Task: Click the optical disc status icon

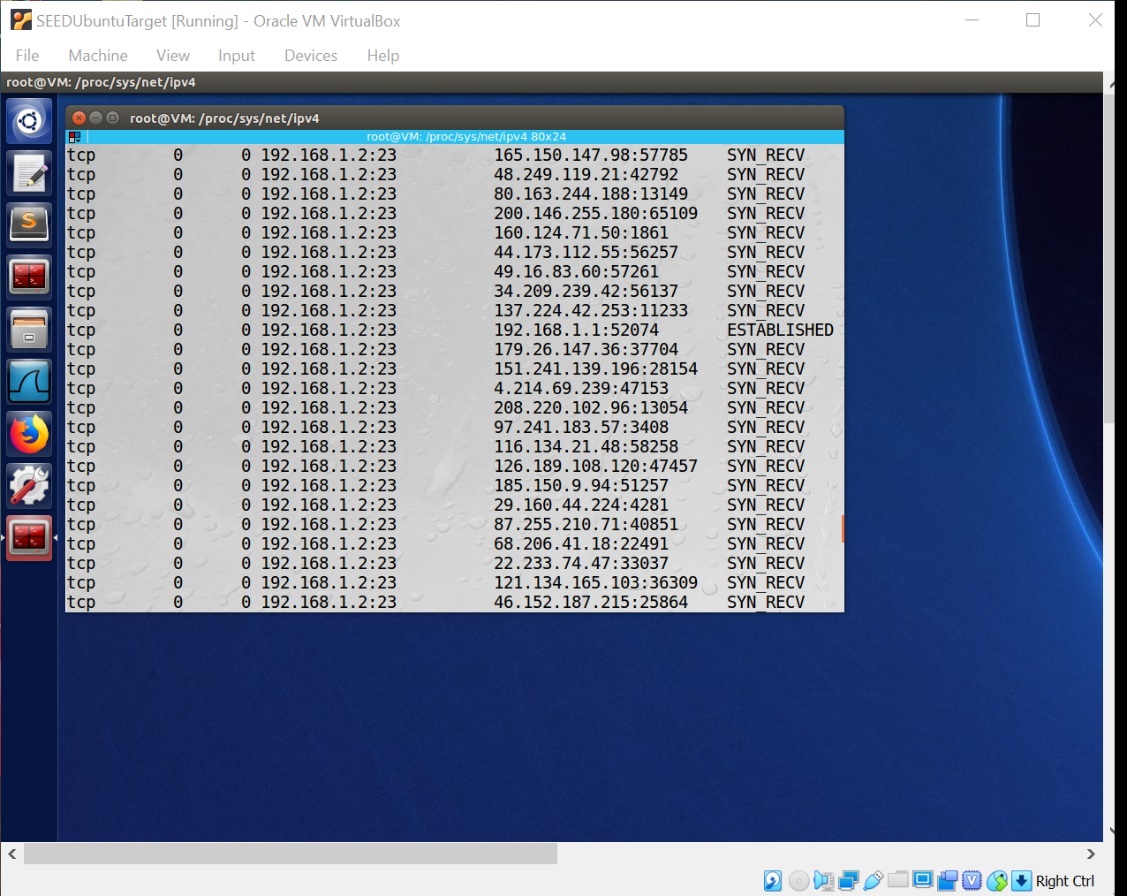Action: (799, 880)
